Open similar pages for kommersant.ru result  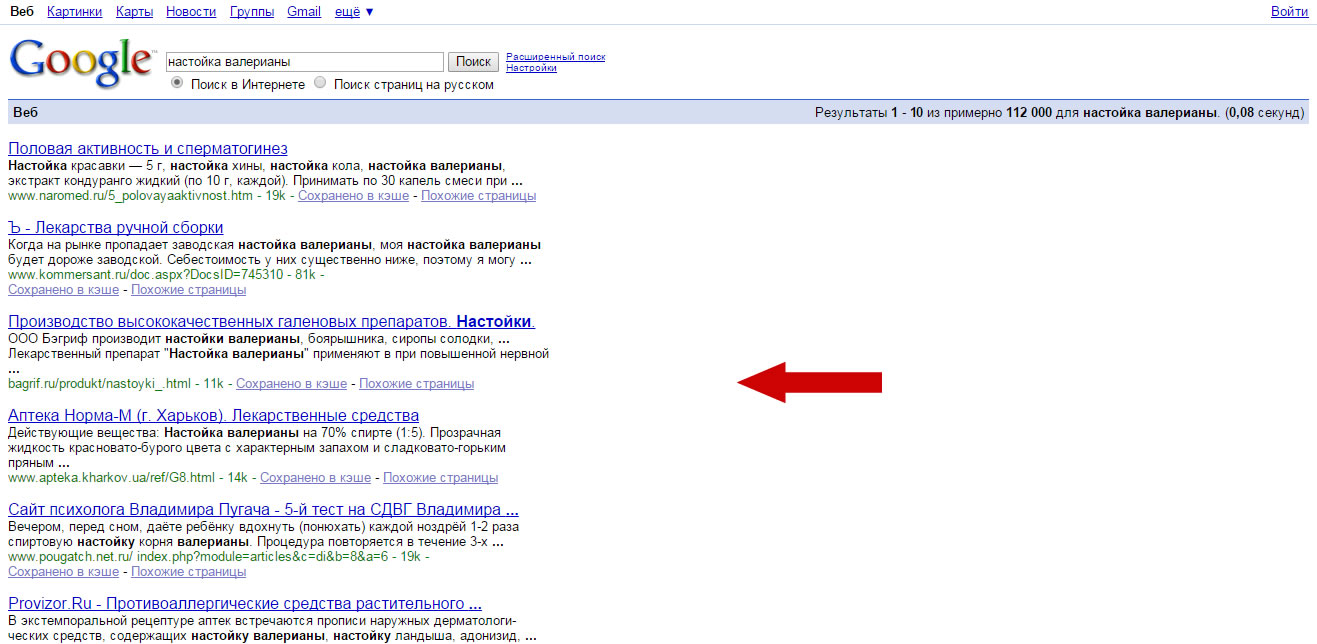click(x=189, y=290)
